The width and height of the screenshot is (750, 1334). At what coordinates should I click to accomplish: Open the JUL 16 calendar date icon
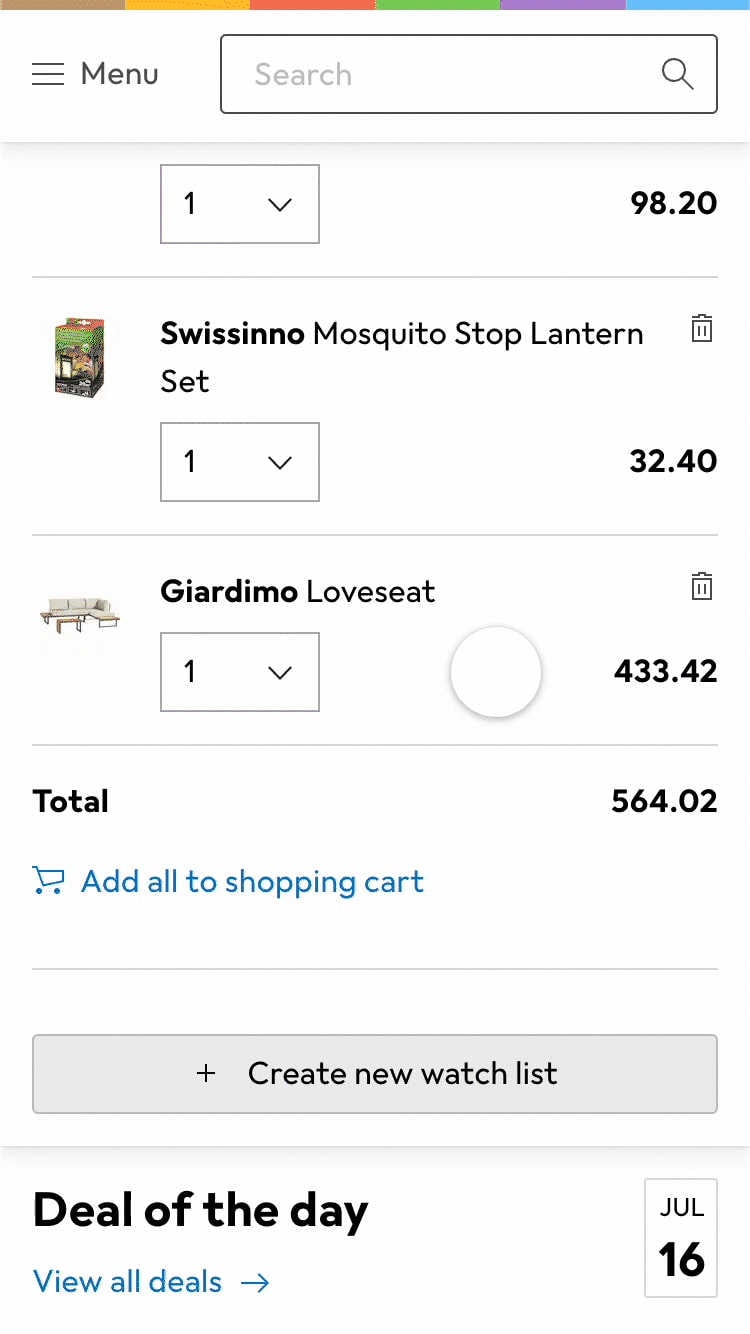pyautogui.click(x=681, y=1238)
